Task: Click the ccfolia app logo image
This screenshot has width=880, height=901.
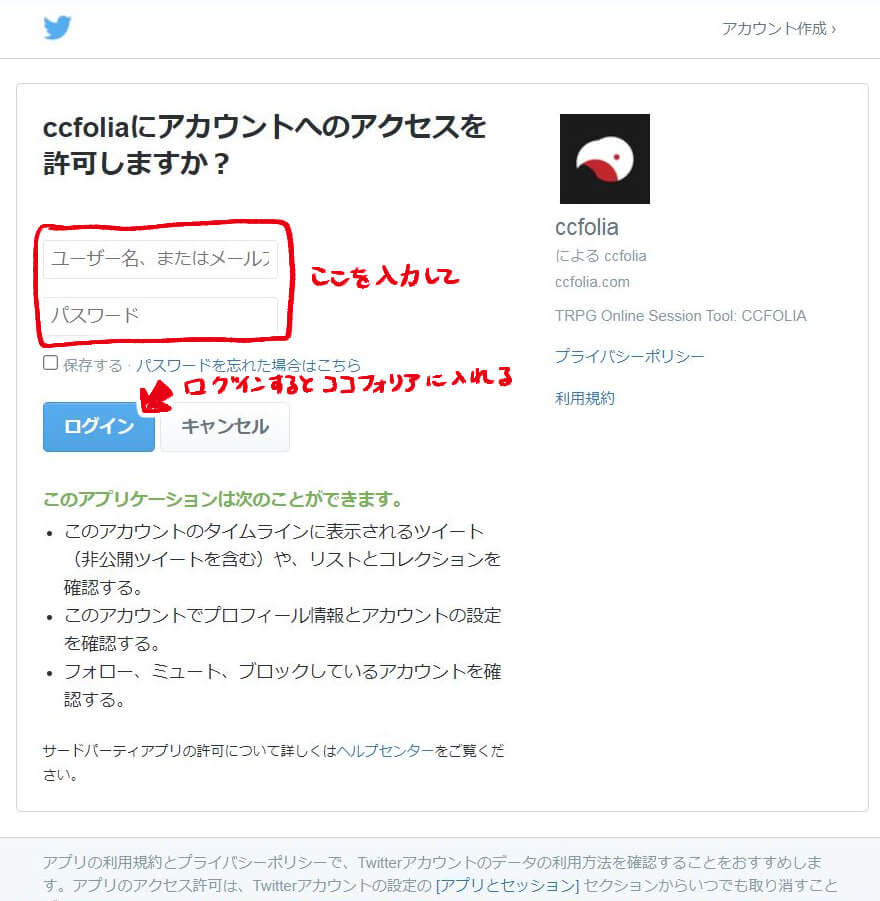Action: pos(605,159)
